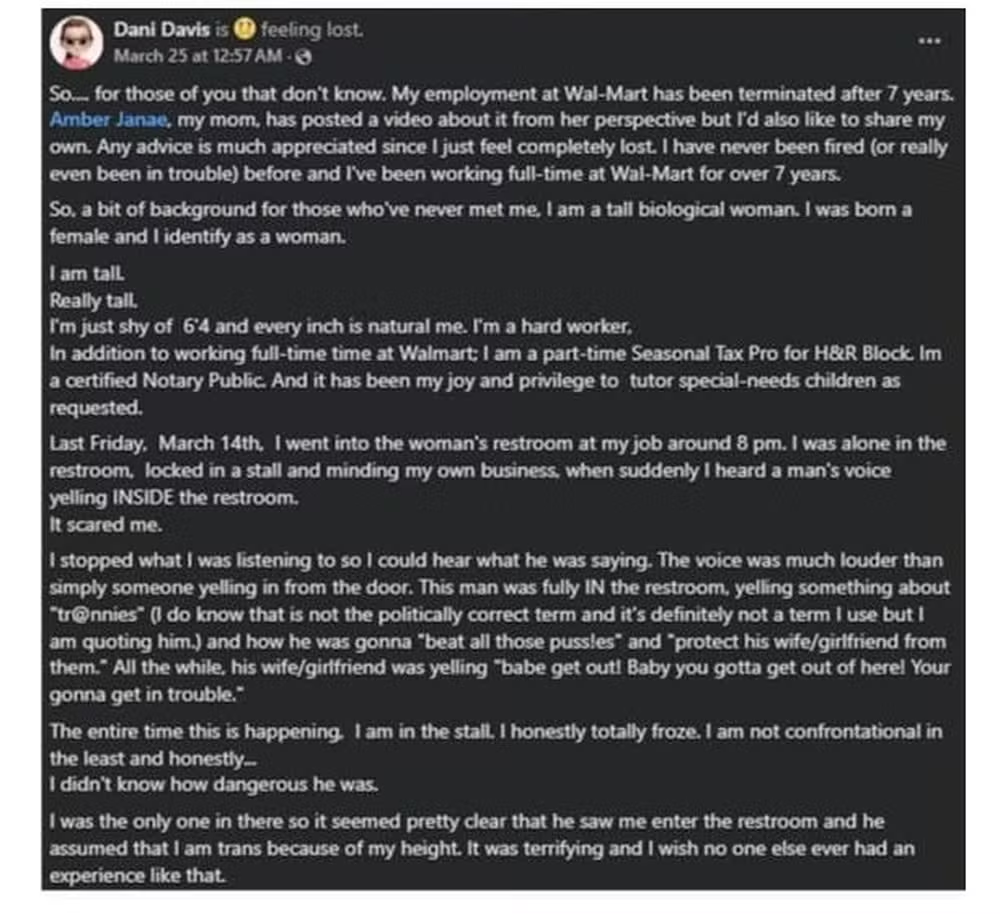The width and height of the screenshot is (1000, 914).
Task: Click the opening line about employment at Wal-Mart terminated
Action: pos(501,94)
